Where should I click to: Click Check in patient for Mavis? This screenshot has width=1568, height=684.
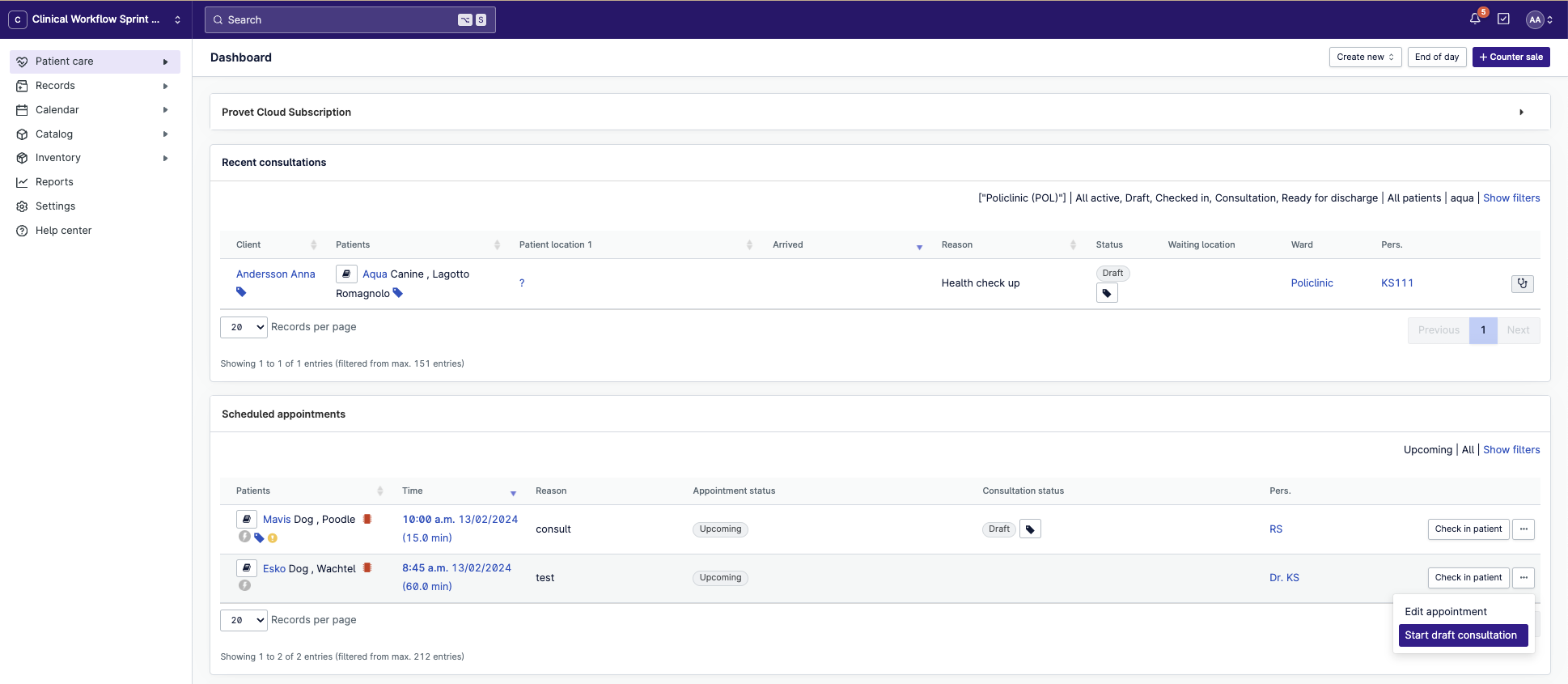coord(1468,529)
